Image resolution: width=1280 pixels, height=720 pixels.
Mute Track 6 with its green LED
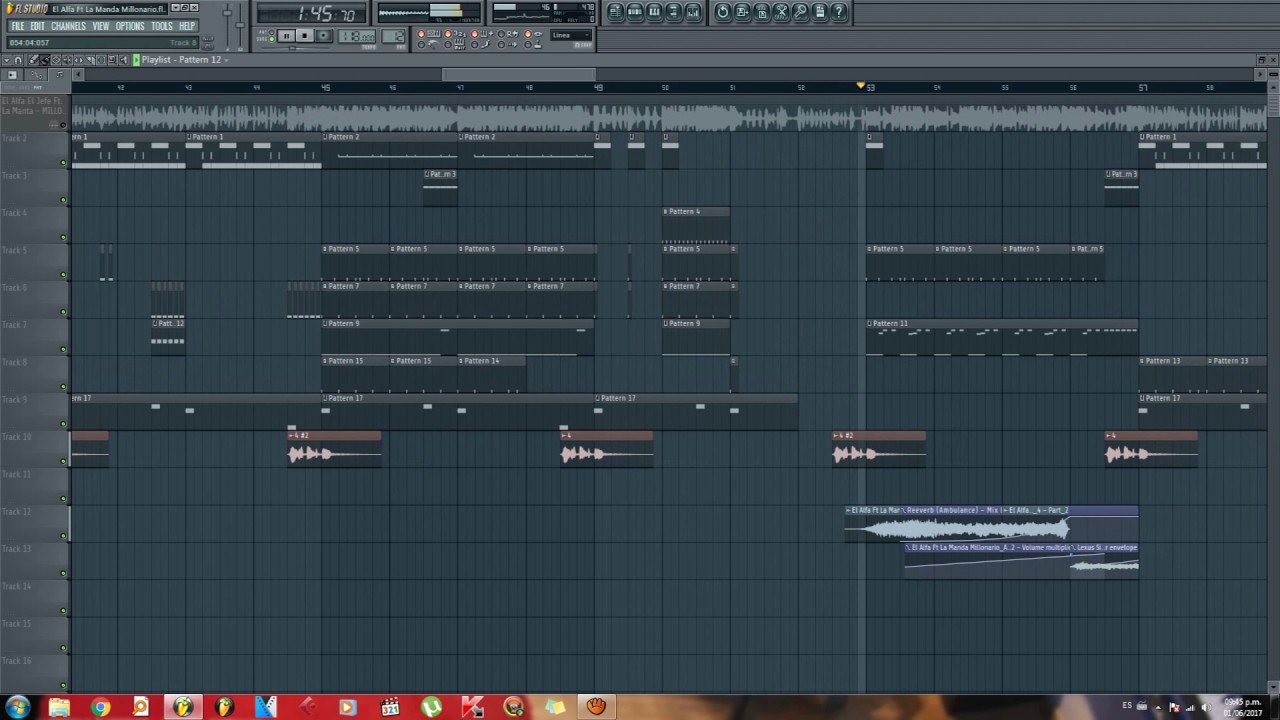tap(63, 312)
